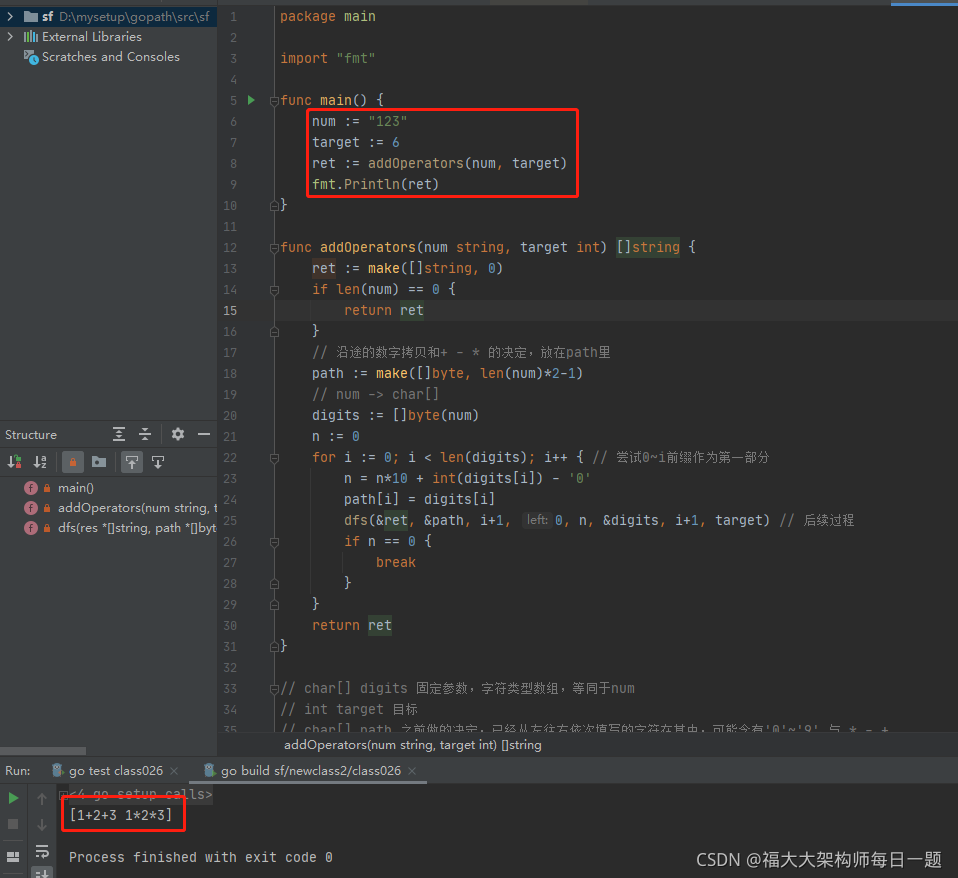Click the breadcrumb addOperators(num string, target int)
958x878 pixels.
412,745
